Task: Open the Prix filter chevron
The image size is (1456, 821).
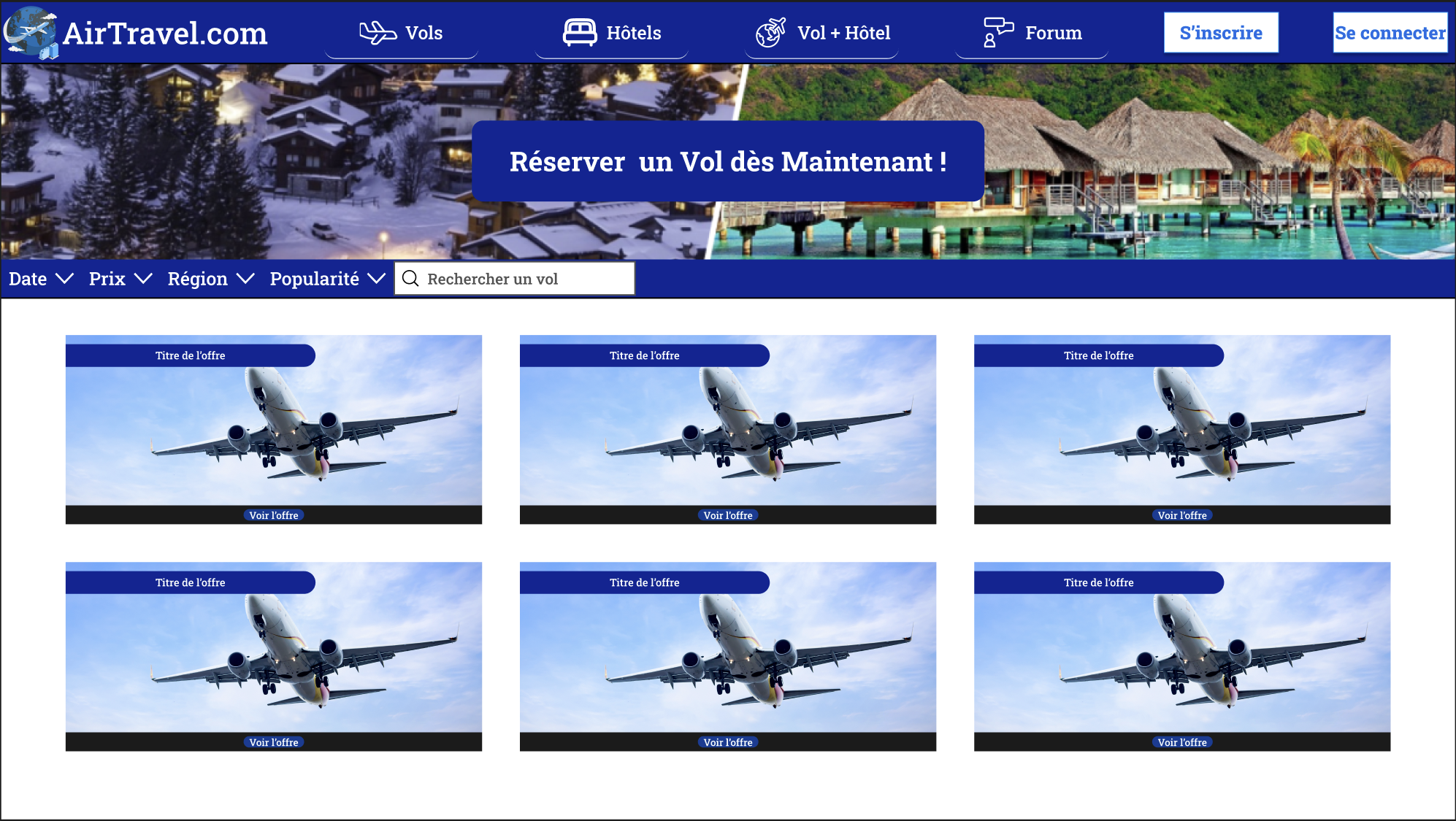Action: click(143, 279)
